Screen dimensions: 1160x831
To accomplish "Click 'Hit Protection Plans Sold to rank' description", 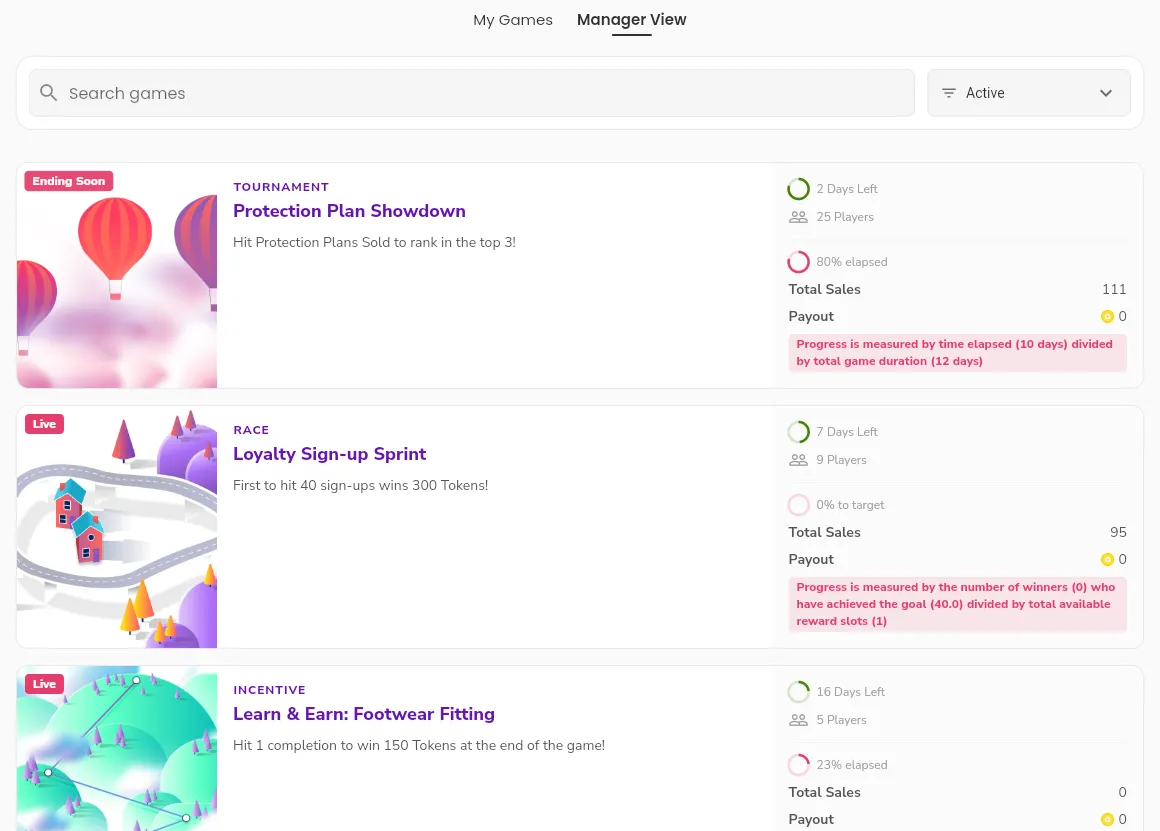I will click(x=374, y=242).
